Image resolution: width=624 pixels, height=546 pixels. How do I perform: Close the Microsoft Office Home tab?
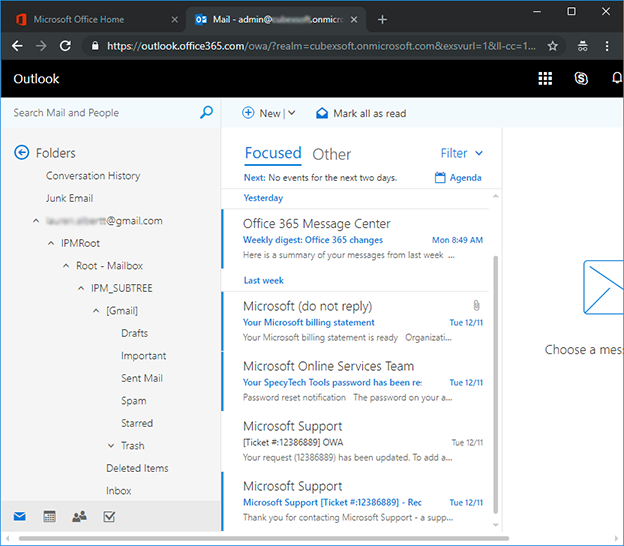pyautogui.click(x=174, y=20)
